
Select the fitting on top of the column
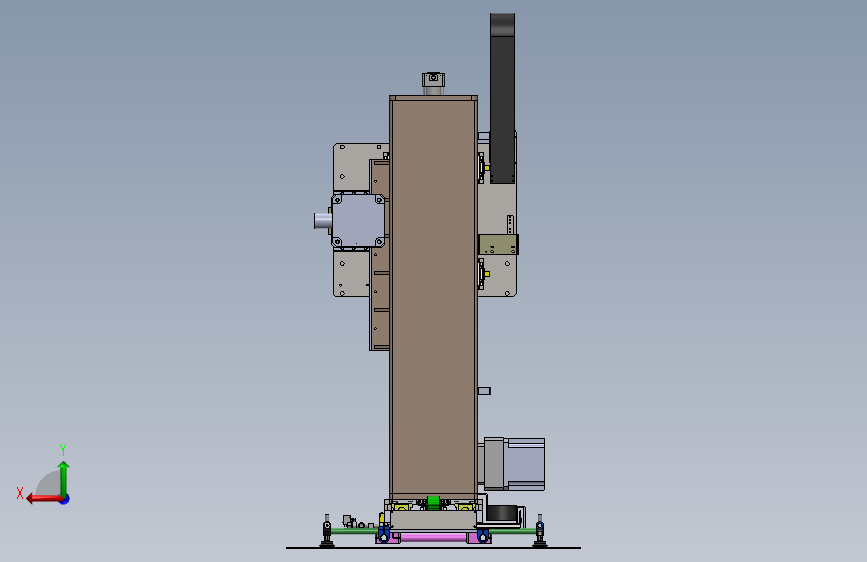[434, 83]
